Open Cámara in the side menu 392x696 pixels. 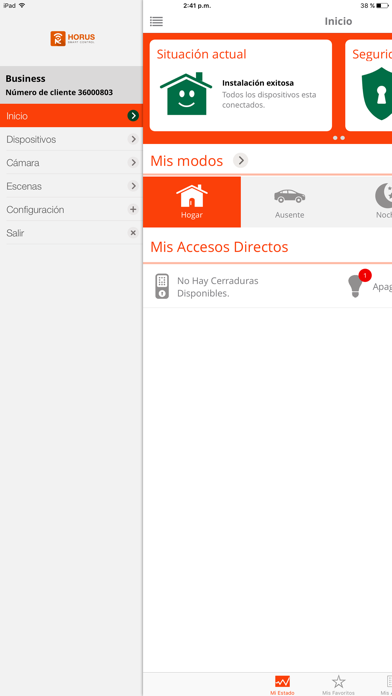71,163
